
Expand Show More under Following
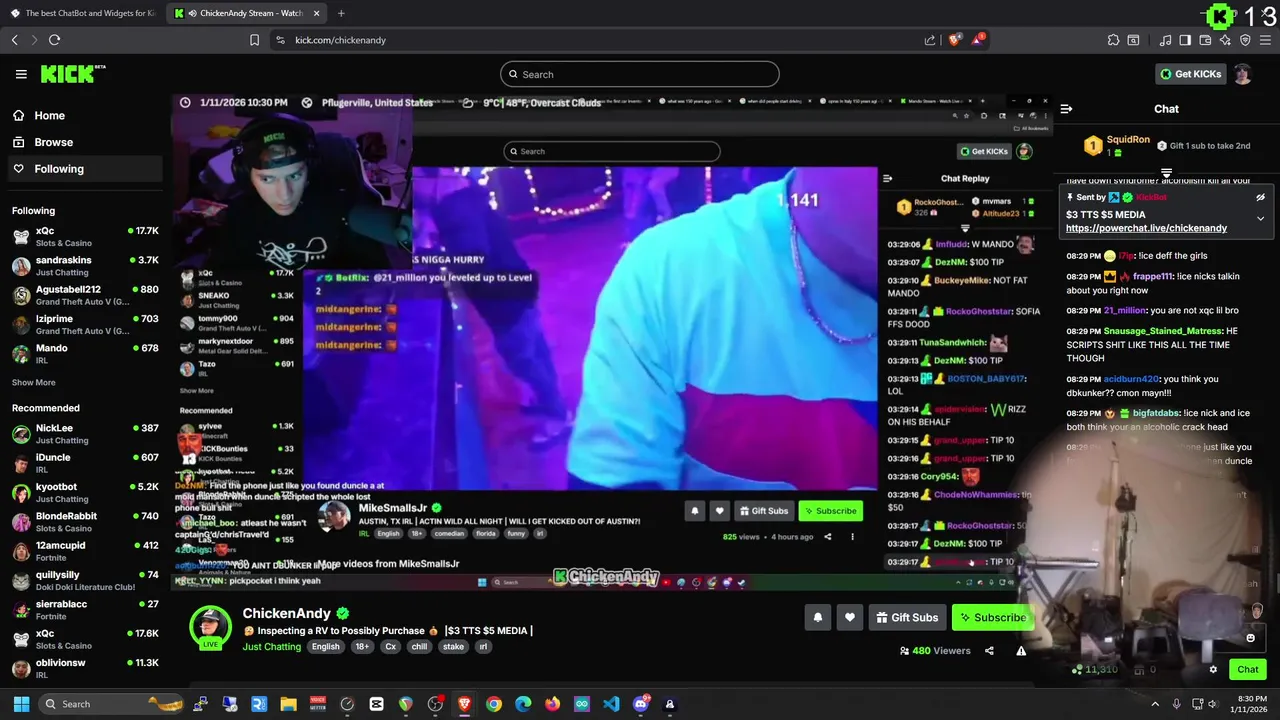[34, 382]
